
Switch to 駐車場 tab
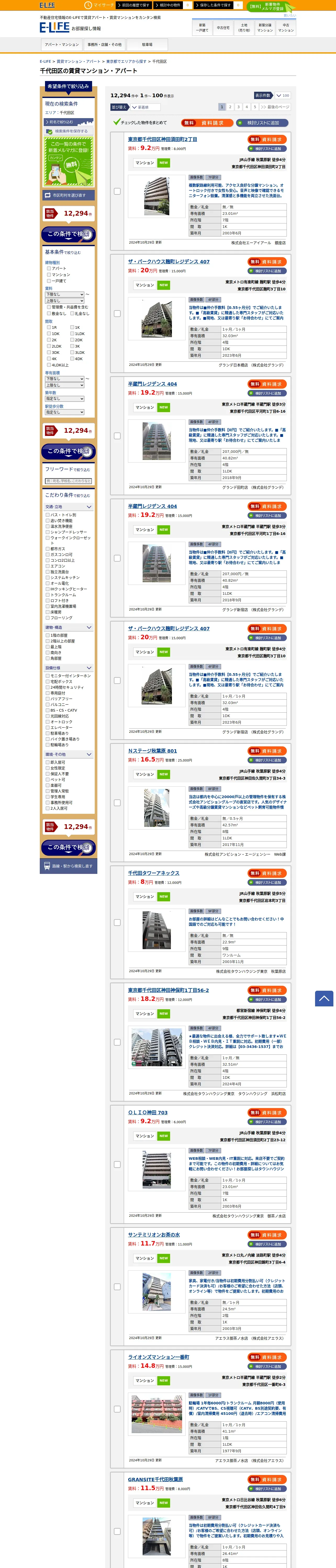coord(147,44)
